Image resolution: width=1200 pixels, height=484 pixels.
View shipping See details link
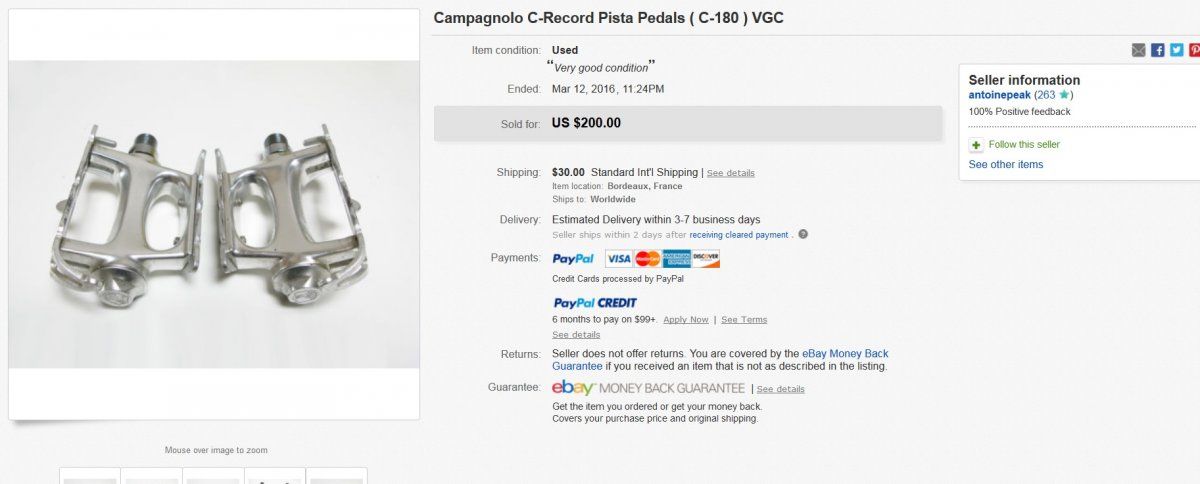730,173
